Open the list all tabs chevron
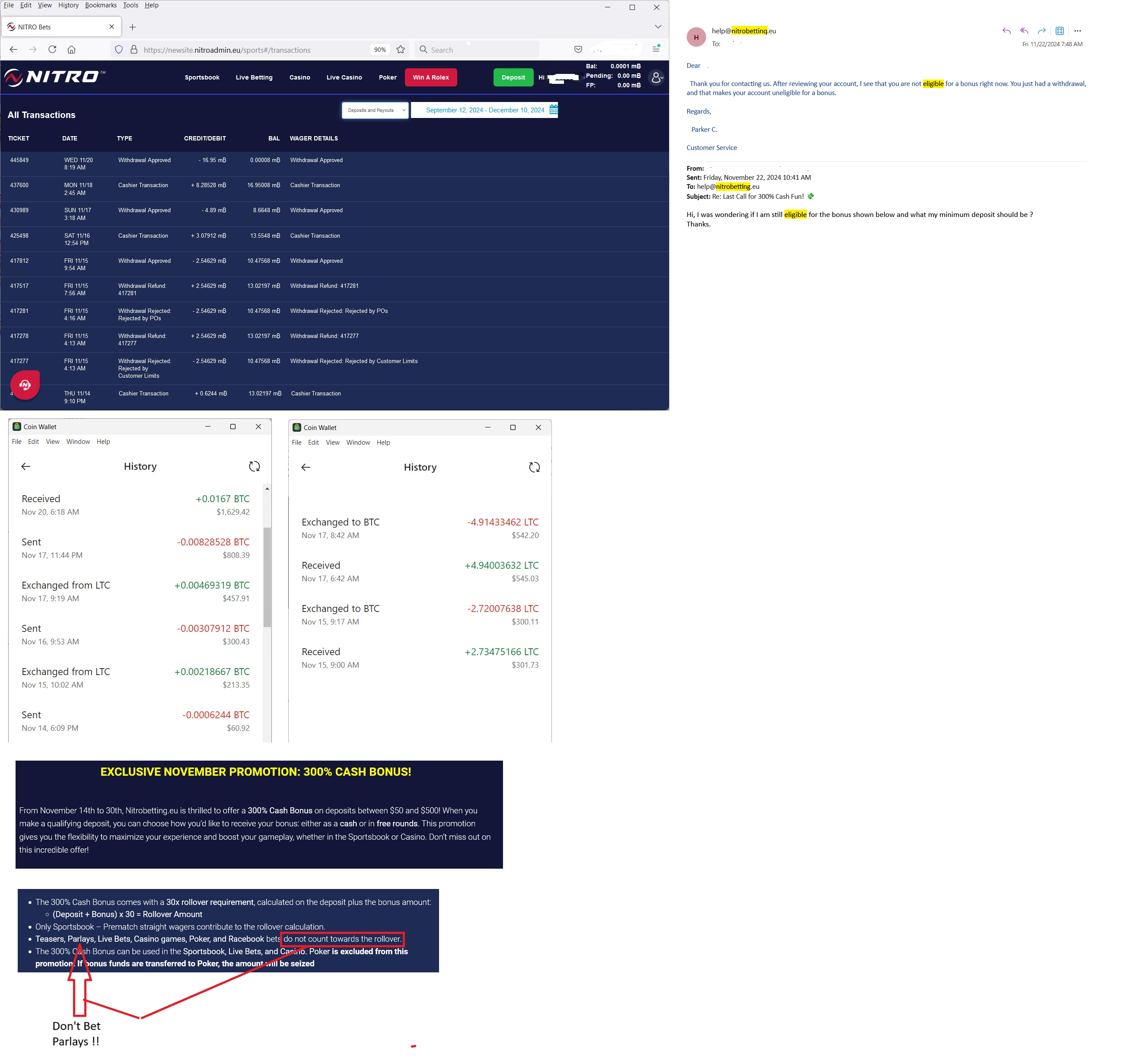 click(x=658, y=27)
